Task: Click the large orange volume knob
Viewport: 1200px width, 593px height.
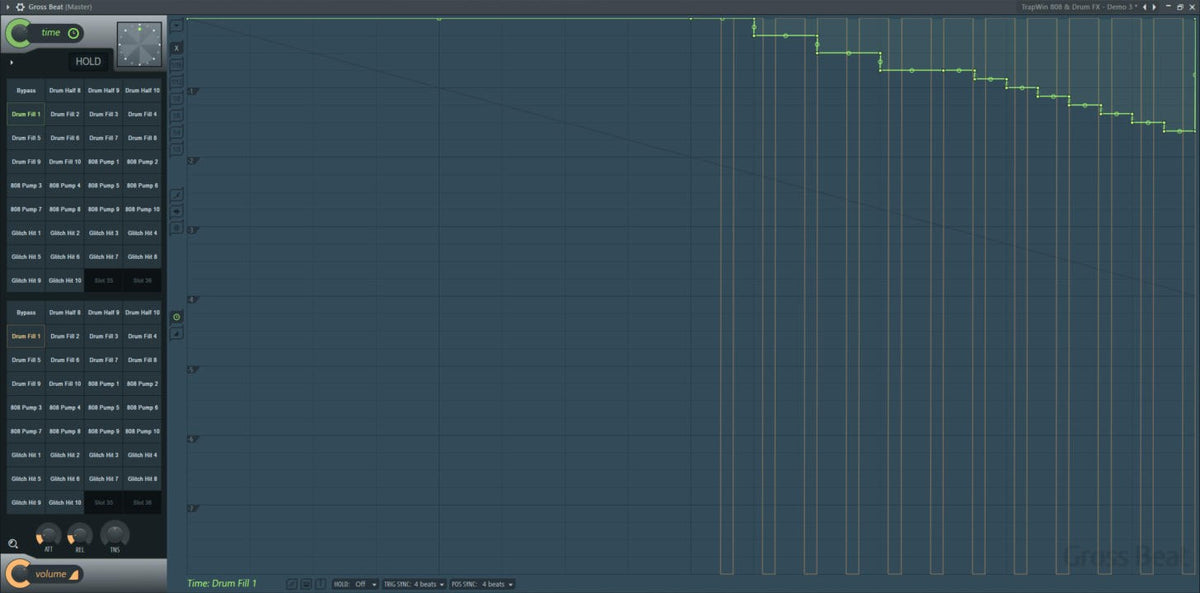Action: (17, 574)
